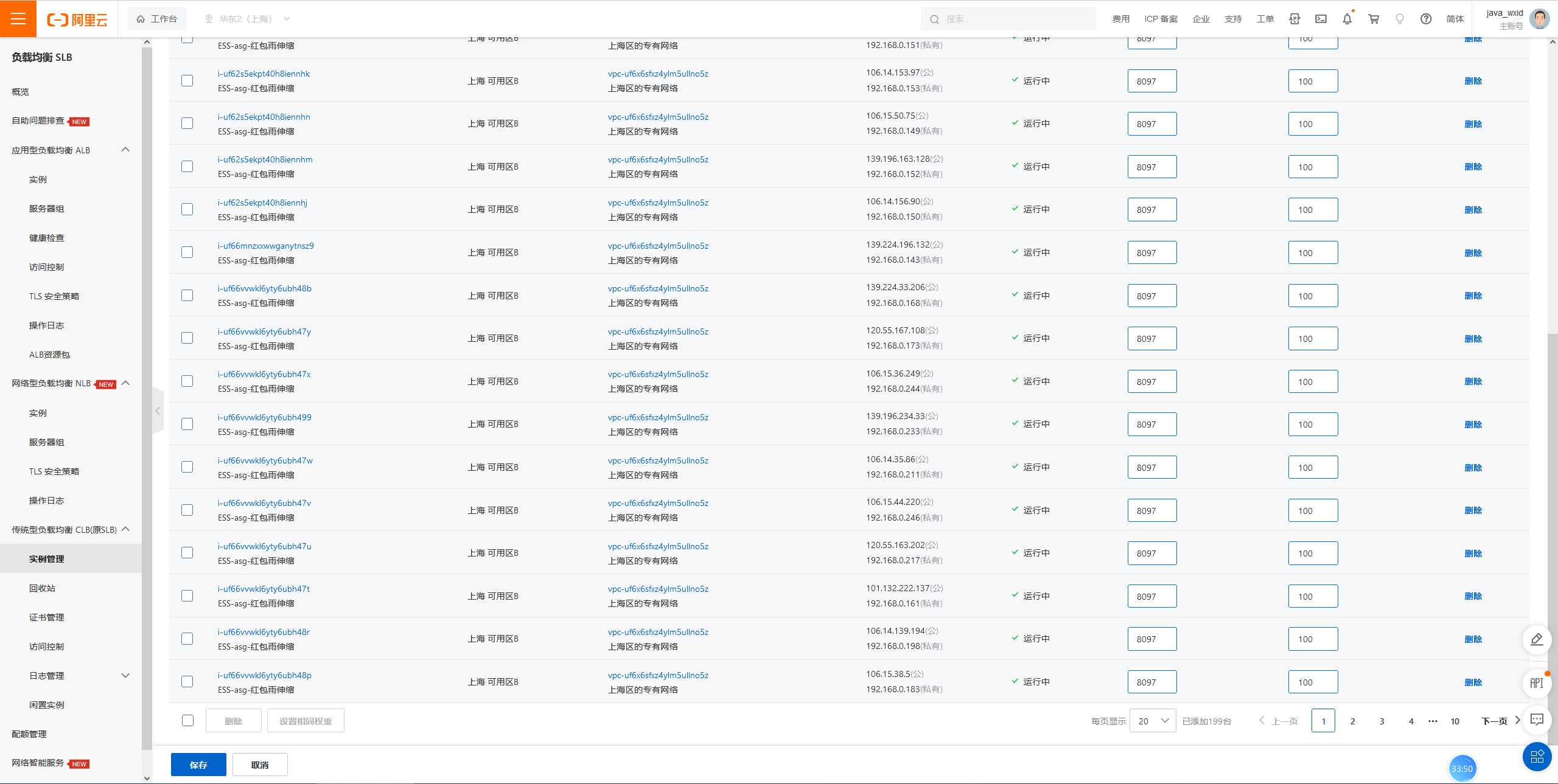This screenshot has width=1558, height=784.
Task: Toggle the select-all checkbox near bottom
Action: point(187,721)
